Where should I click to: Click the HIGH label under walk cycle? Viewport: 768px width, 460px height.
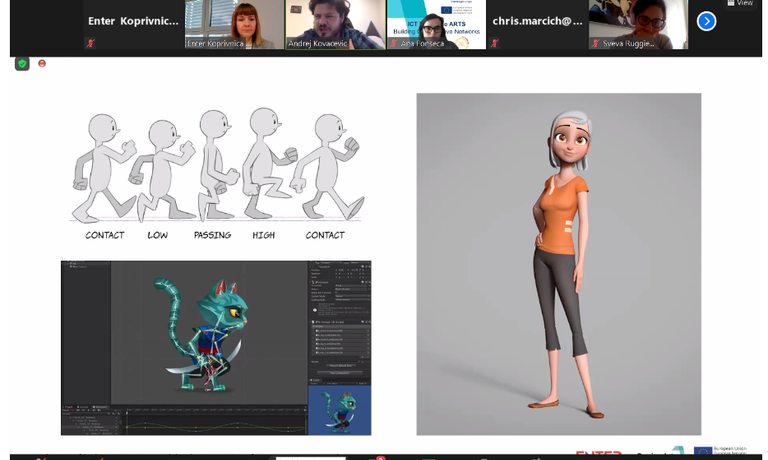[264, 235]
